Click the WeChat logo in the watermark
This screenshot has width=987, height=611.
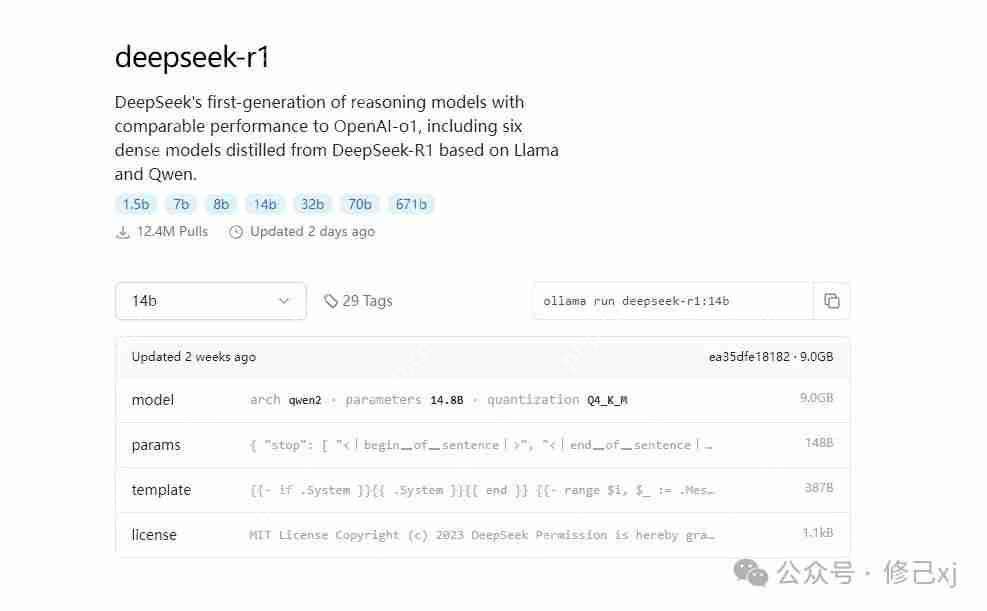750,572
